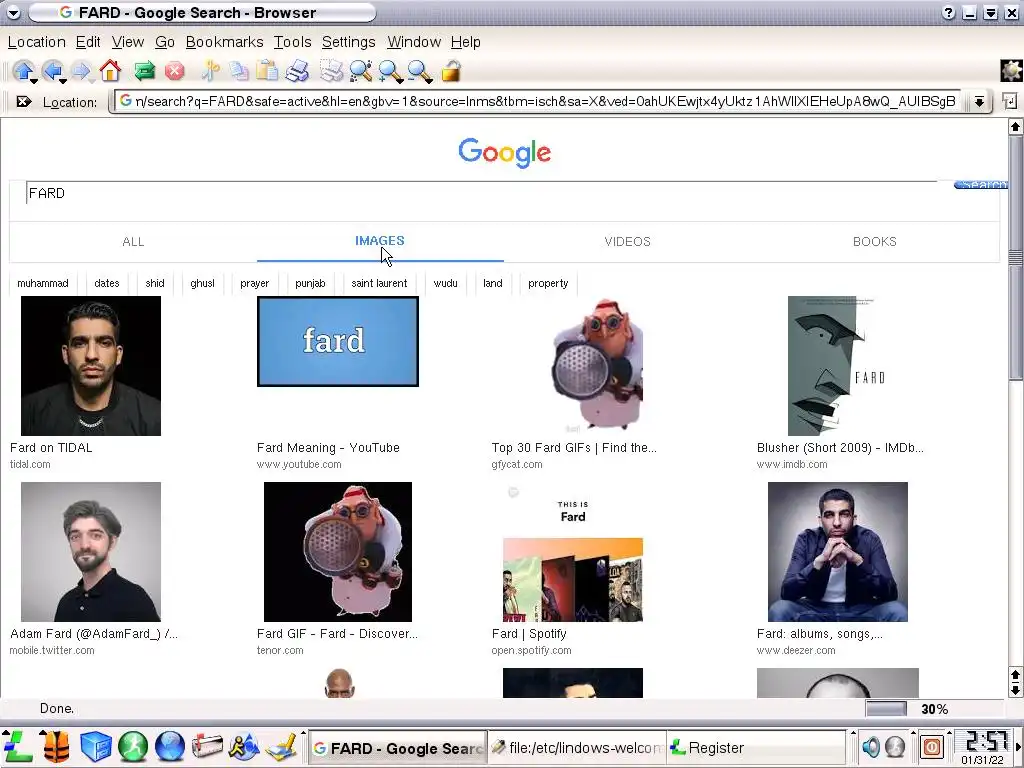Click the orange life vest help icon
The height and width of the screenshot is (768, 1024).
click(56, 746)
